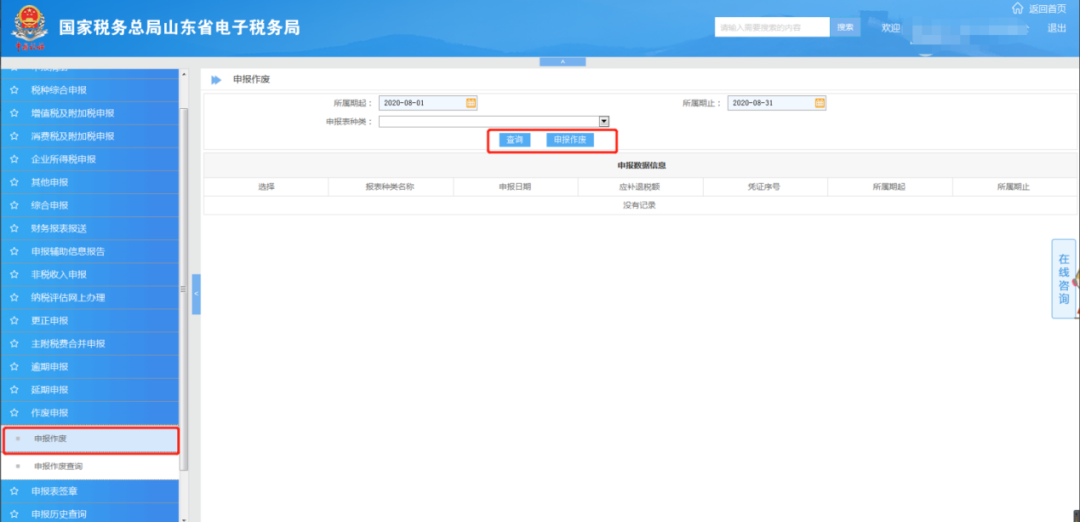1080x522 pixels.
Task: Focus the header search input box
Action: pyautogui.click(x=771, y=28)
